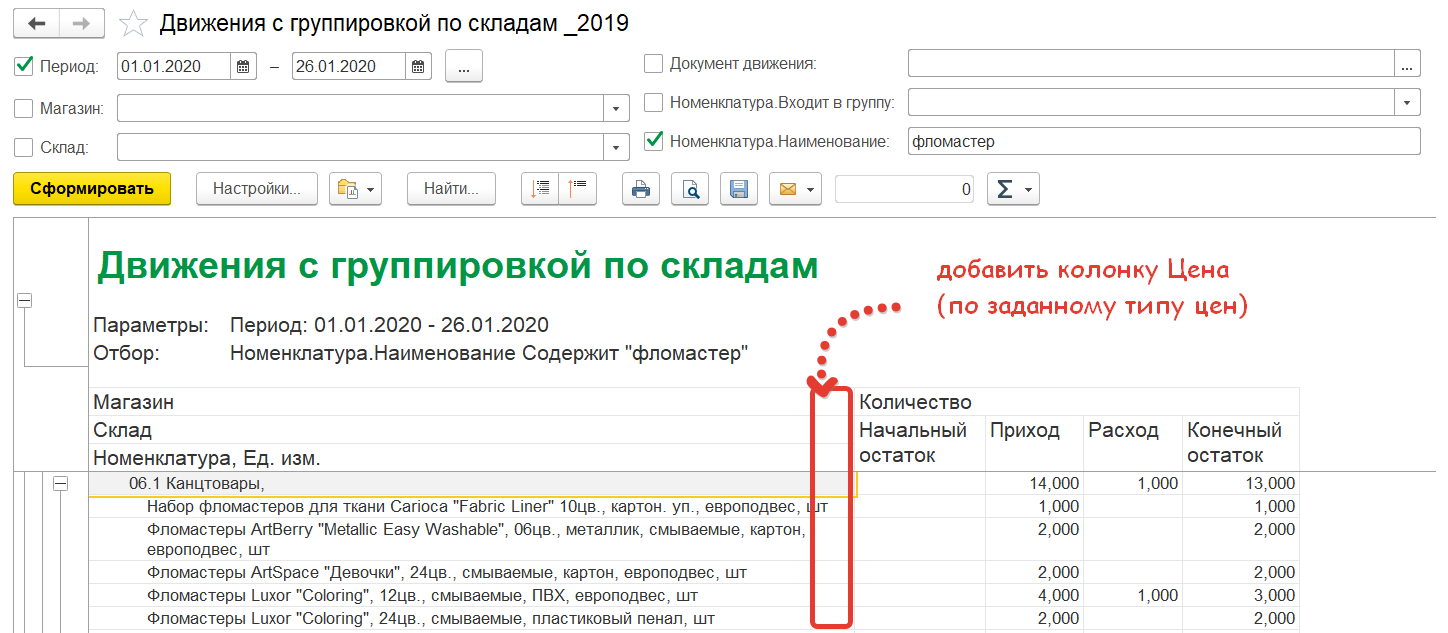The height and width of the screenshot is (633, 1448).
Task: Open the Склад dropdown list
Action: (616, 147)
